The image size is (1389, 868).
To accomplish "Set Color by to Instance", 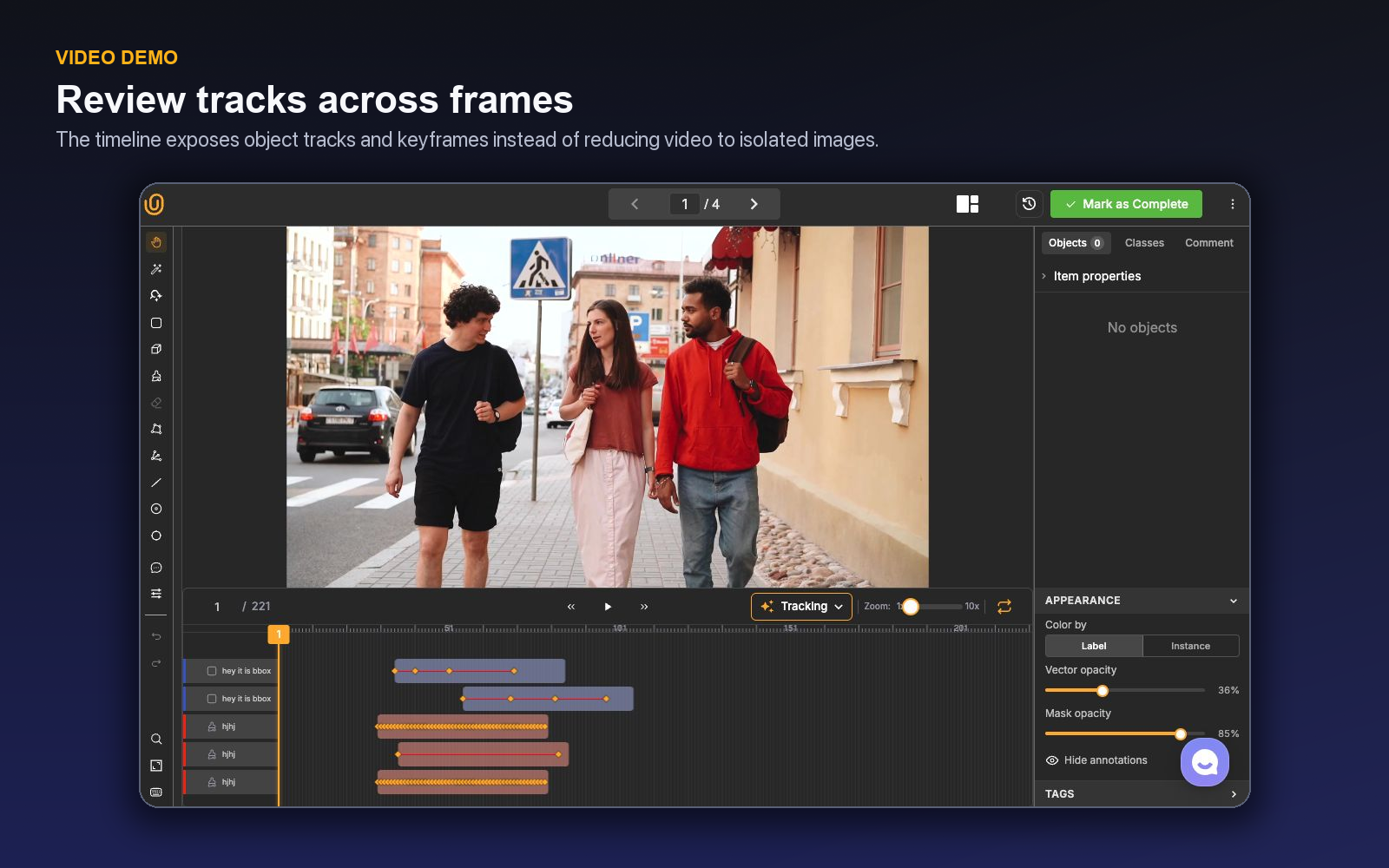I will 1190,646.
